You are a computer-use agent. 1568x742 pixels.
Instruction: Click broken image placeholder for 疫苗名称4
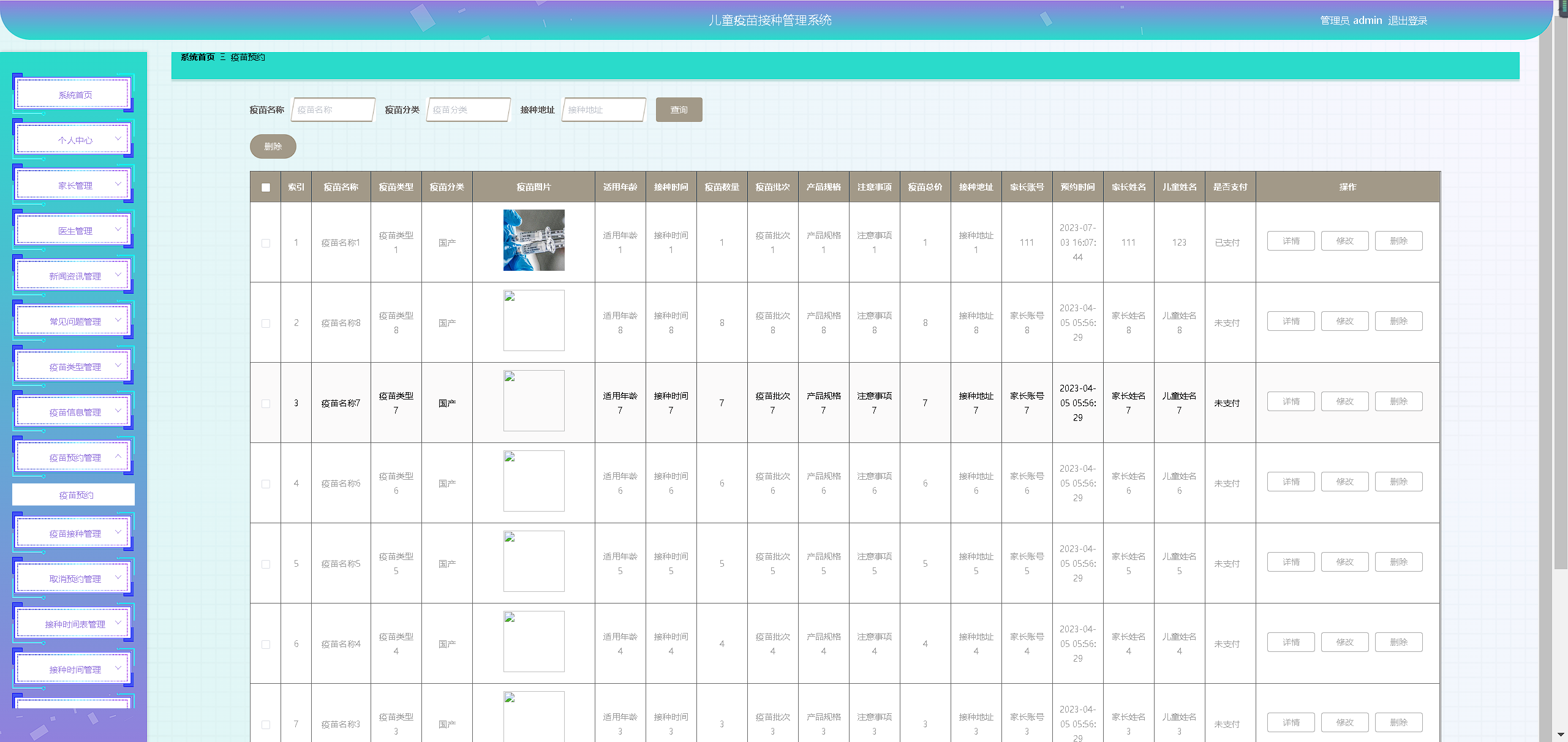533,642
